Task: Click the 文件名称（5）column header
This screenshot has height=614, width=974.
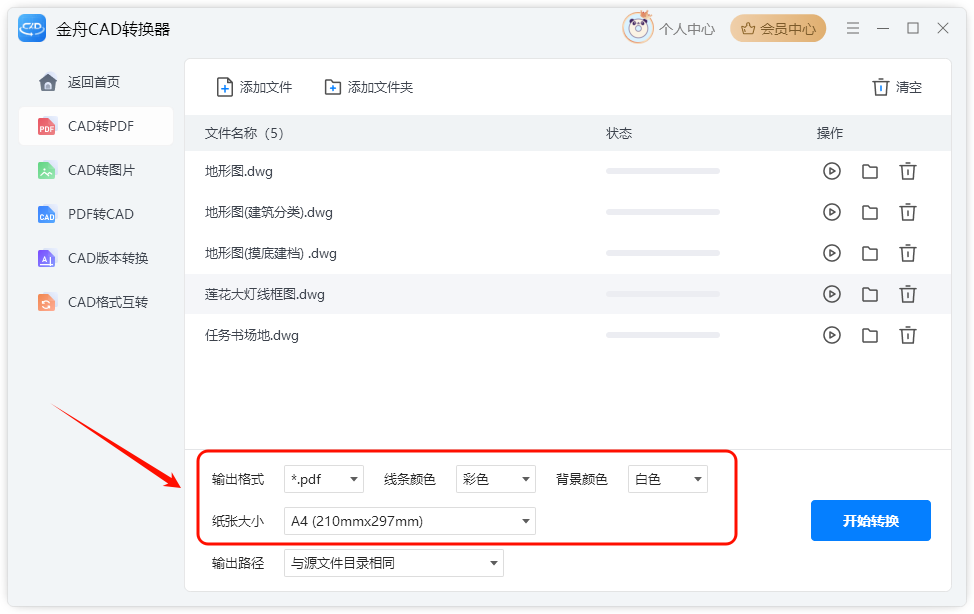Action: coord(244,133)
